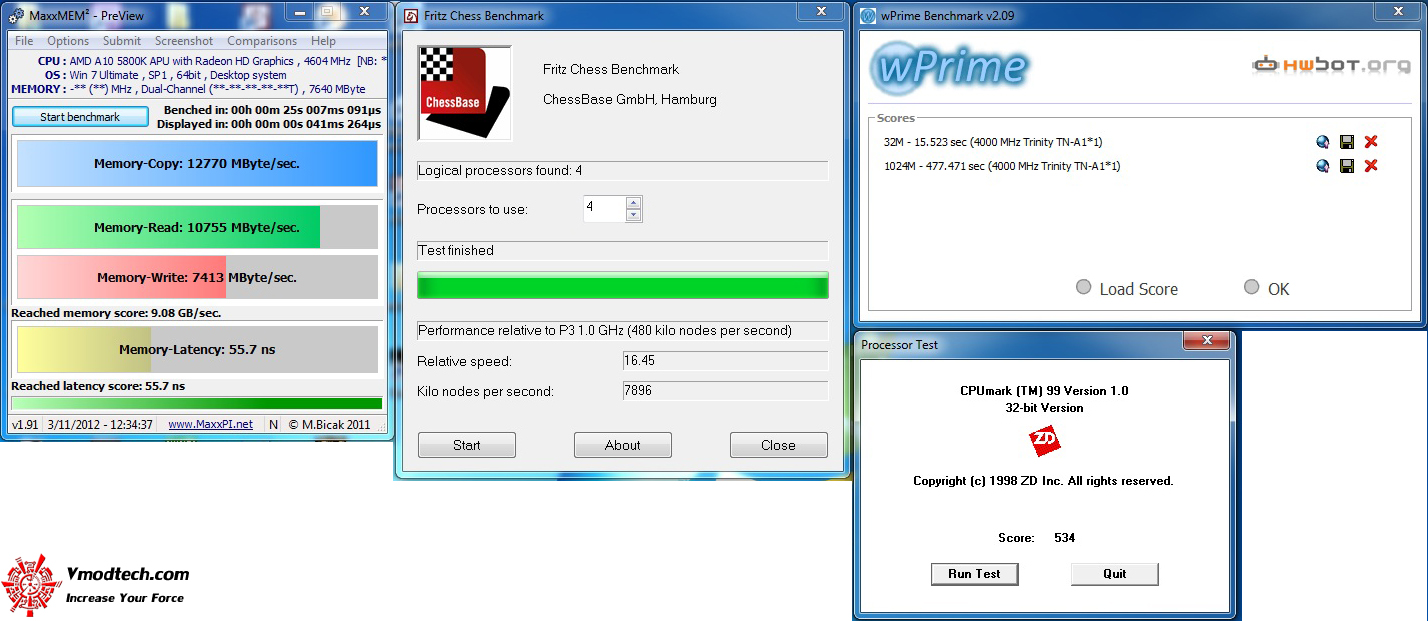The width and height of the screenshot is (1428, 621).
Task: Click the Run Test button
Action: click(974, 574)
